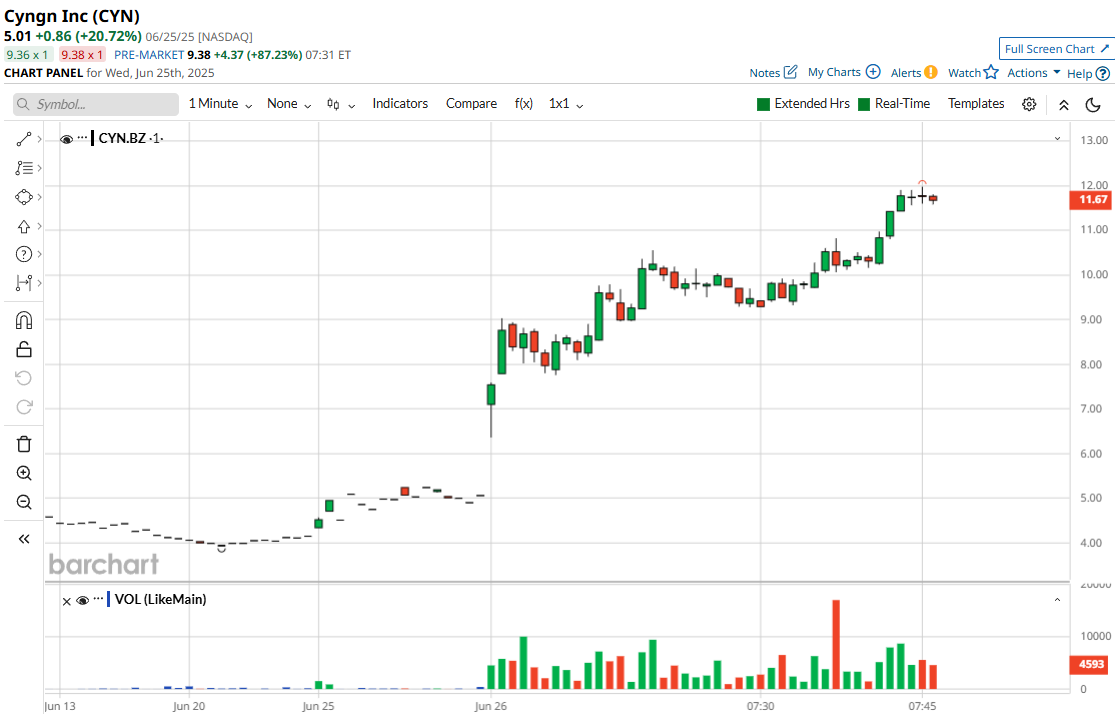This screenshot has width=1115, height=714.
Task: Open chart type candlestick selector
Action: pyautogui.click(x=341, y=104)
